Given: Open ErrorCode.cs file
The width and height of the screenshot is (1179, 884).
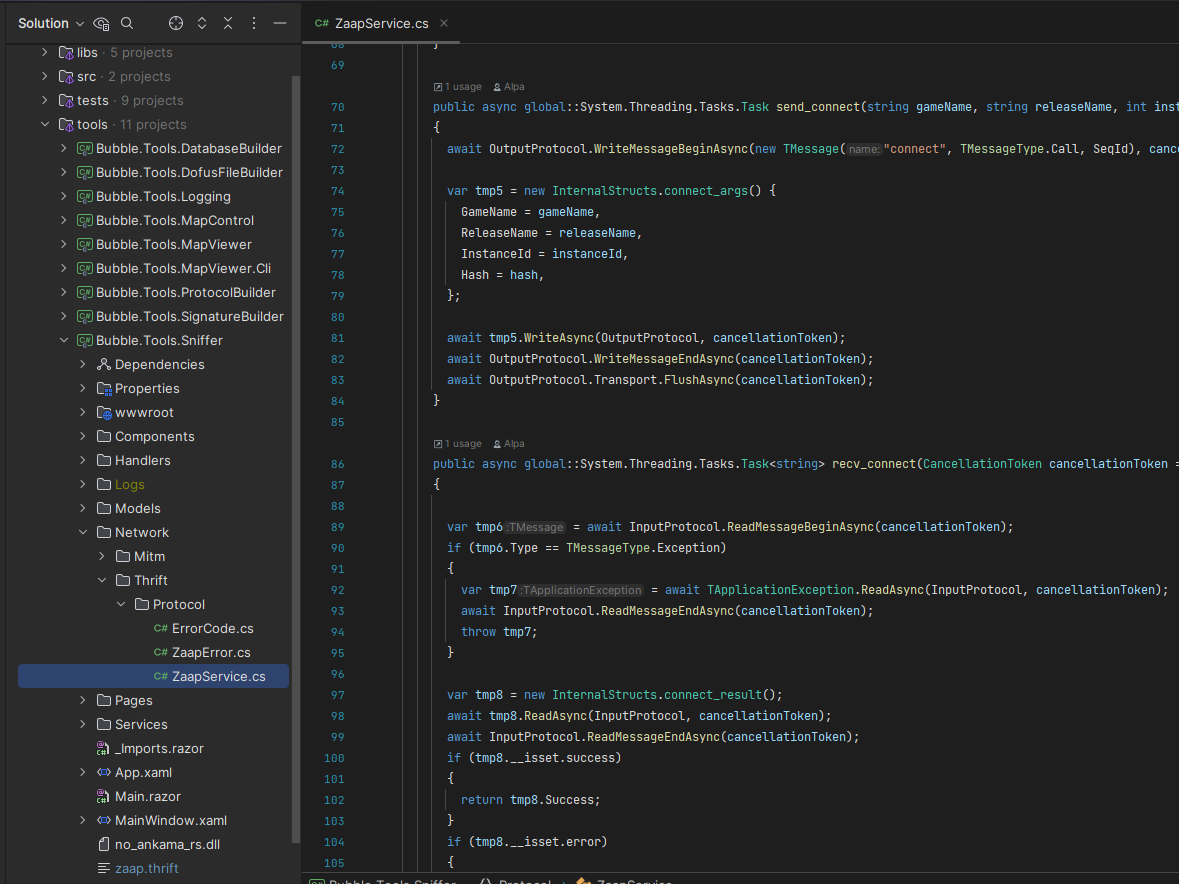Looking at the screenshot, I should [x=213, y=628].
